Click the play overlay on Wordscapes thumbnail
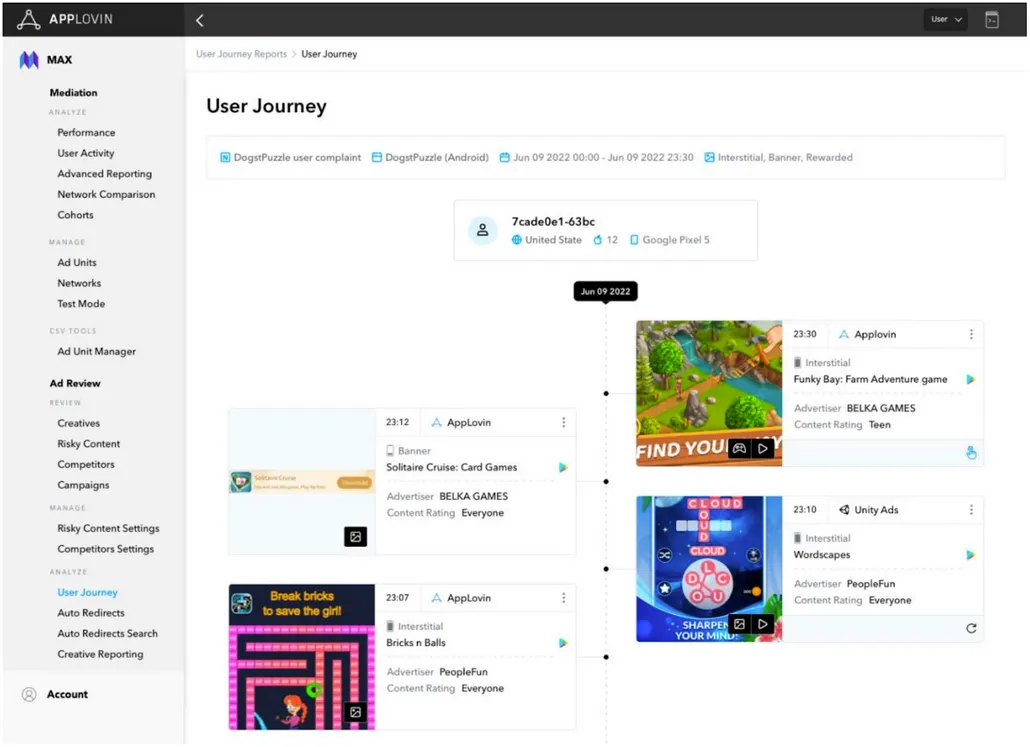 tap(763, 623)
